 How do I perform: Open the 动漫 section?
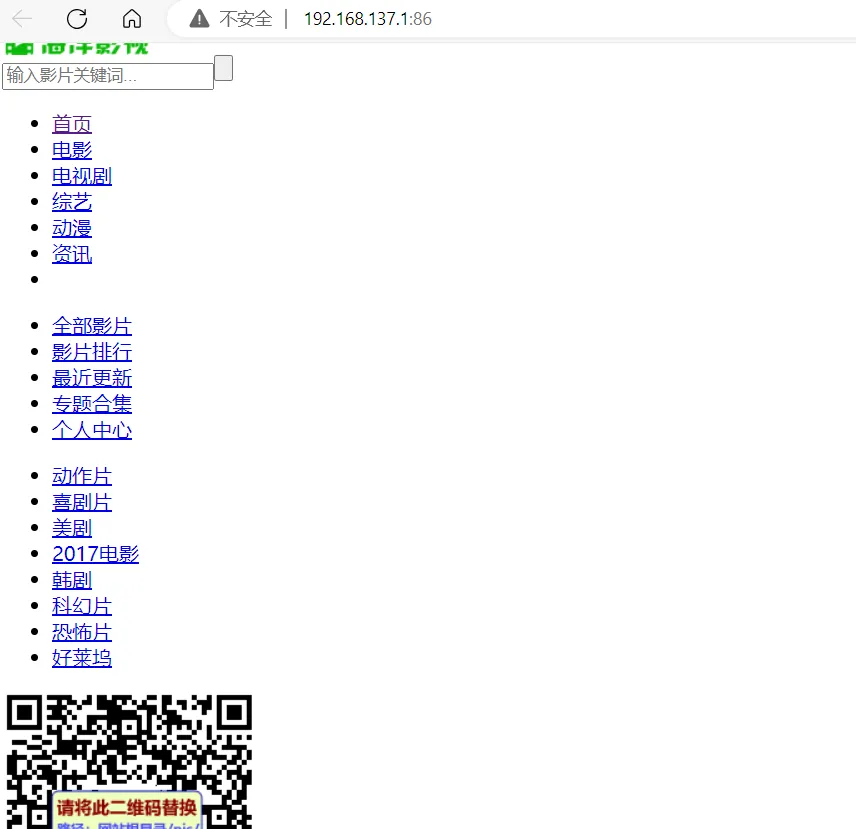click(x=72, y=227)
